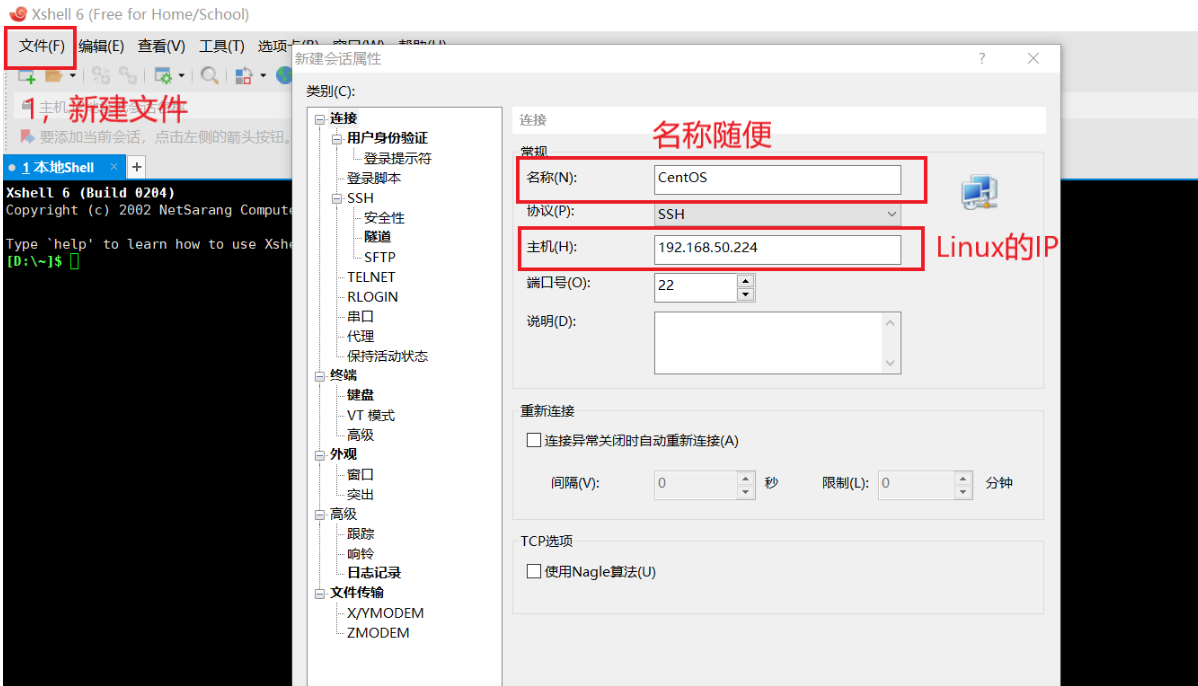Click the color scheme layout icon
This screenshot has height=686, width=1198.
[x=244, y=76]
